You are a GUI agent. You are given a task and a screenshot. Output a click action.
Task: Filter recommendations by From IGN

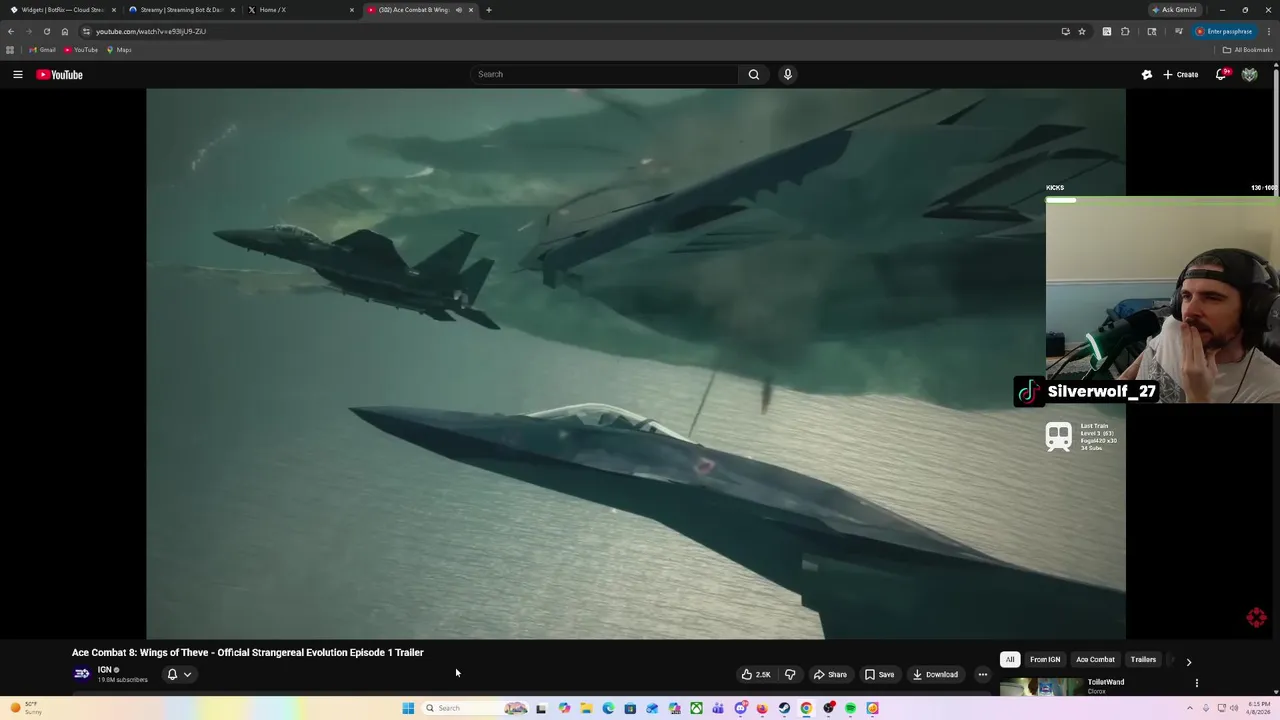point(1045,660)
